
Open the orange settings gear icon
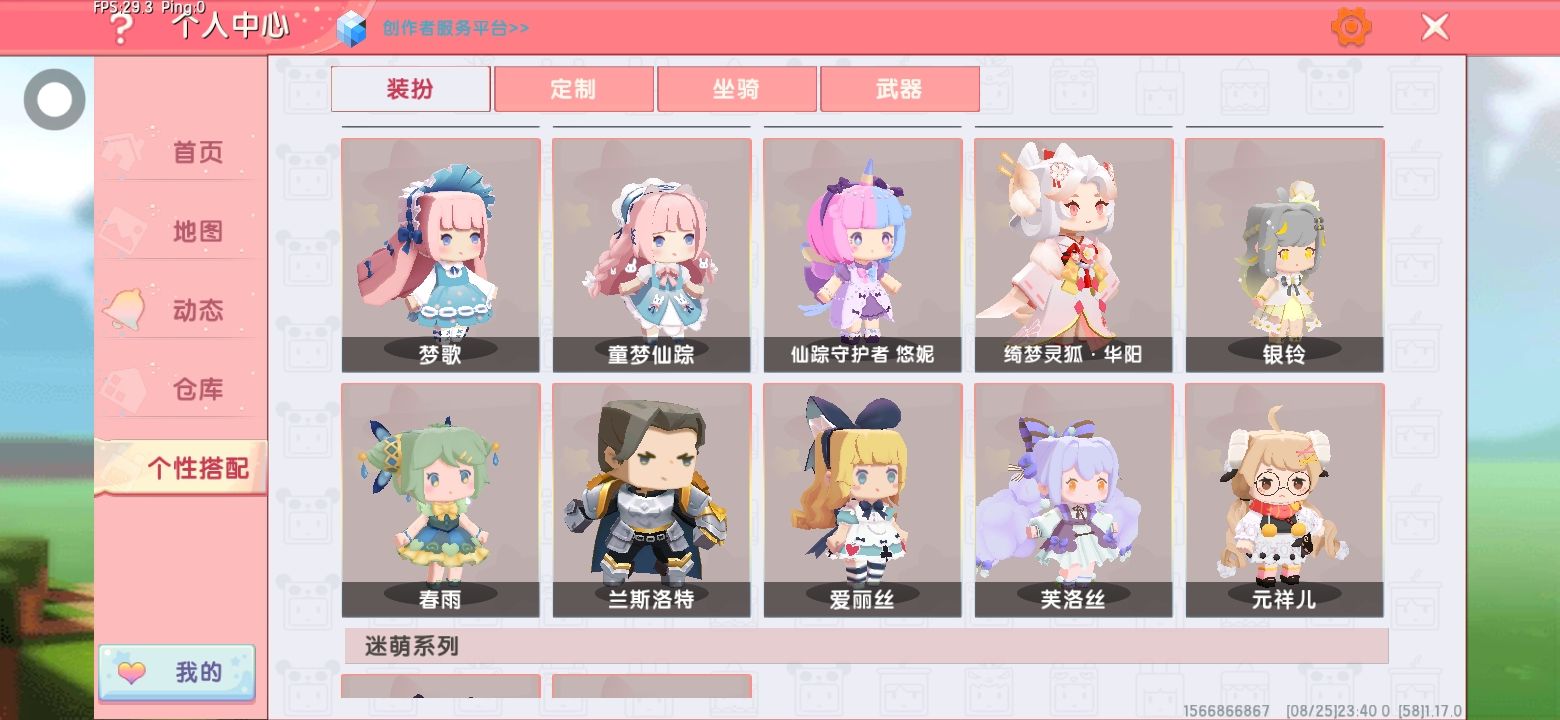pyautogui.click(x=1351, y=27)
